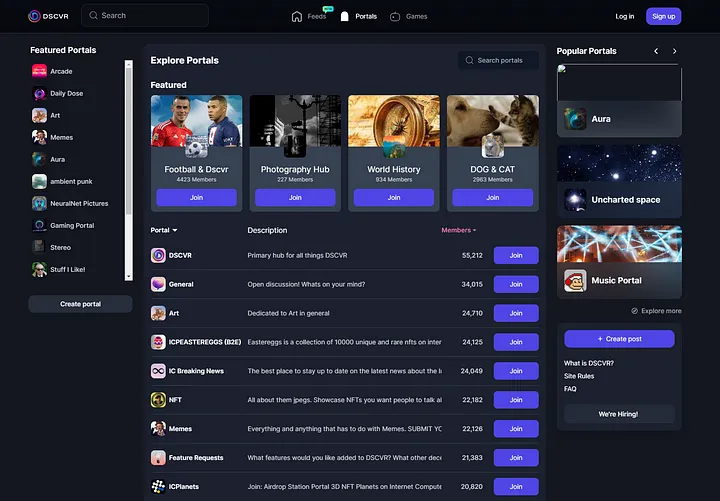Click the Explore more compass icon
Screen dimensions: 720x501
coord(636,311)
